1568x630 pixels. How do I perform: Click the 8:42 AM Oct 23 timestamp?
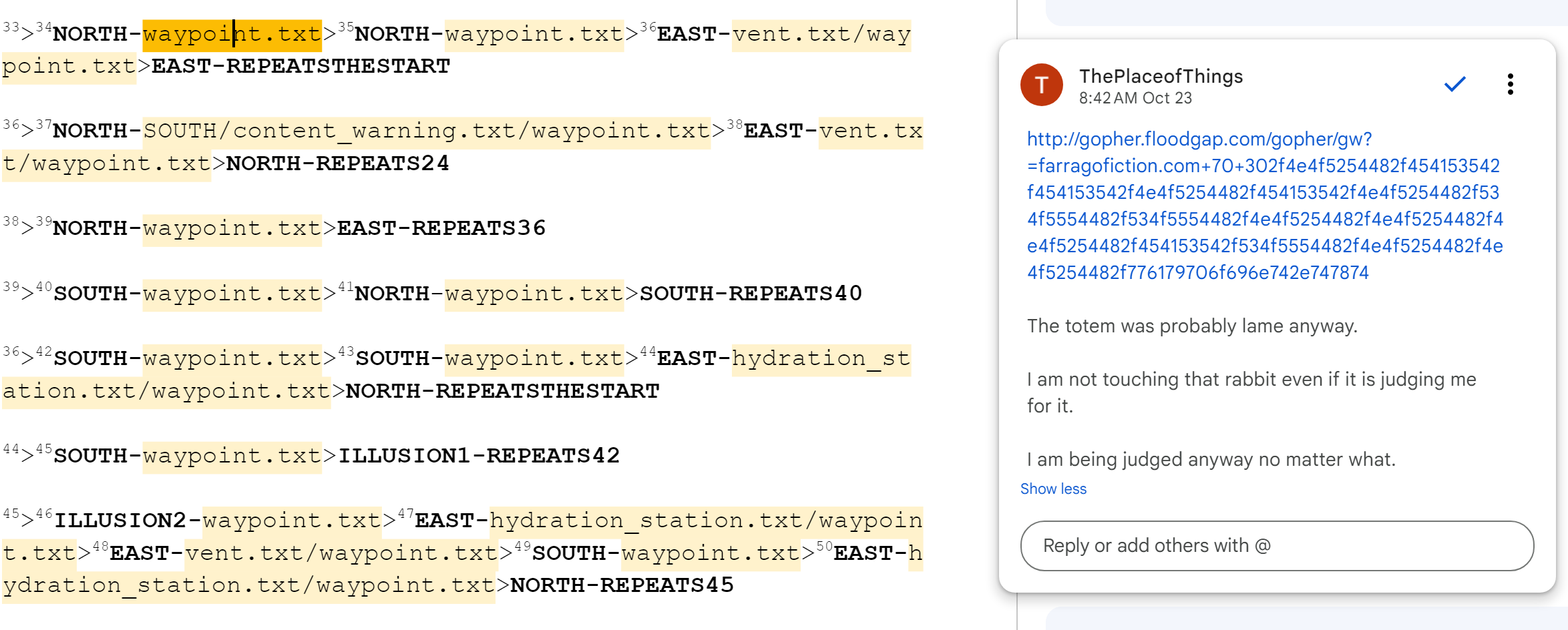tap(1135, 98)
